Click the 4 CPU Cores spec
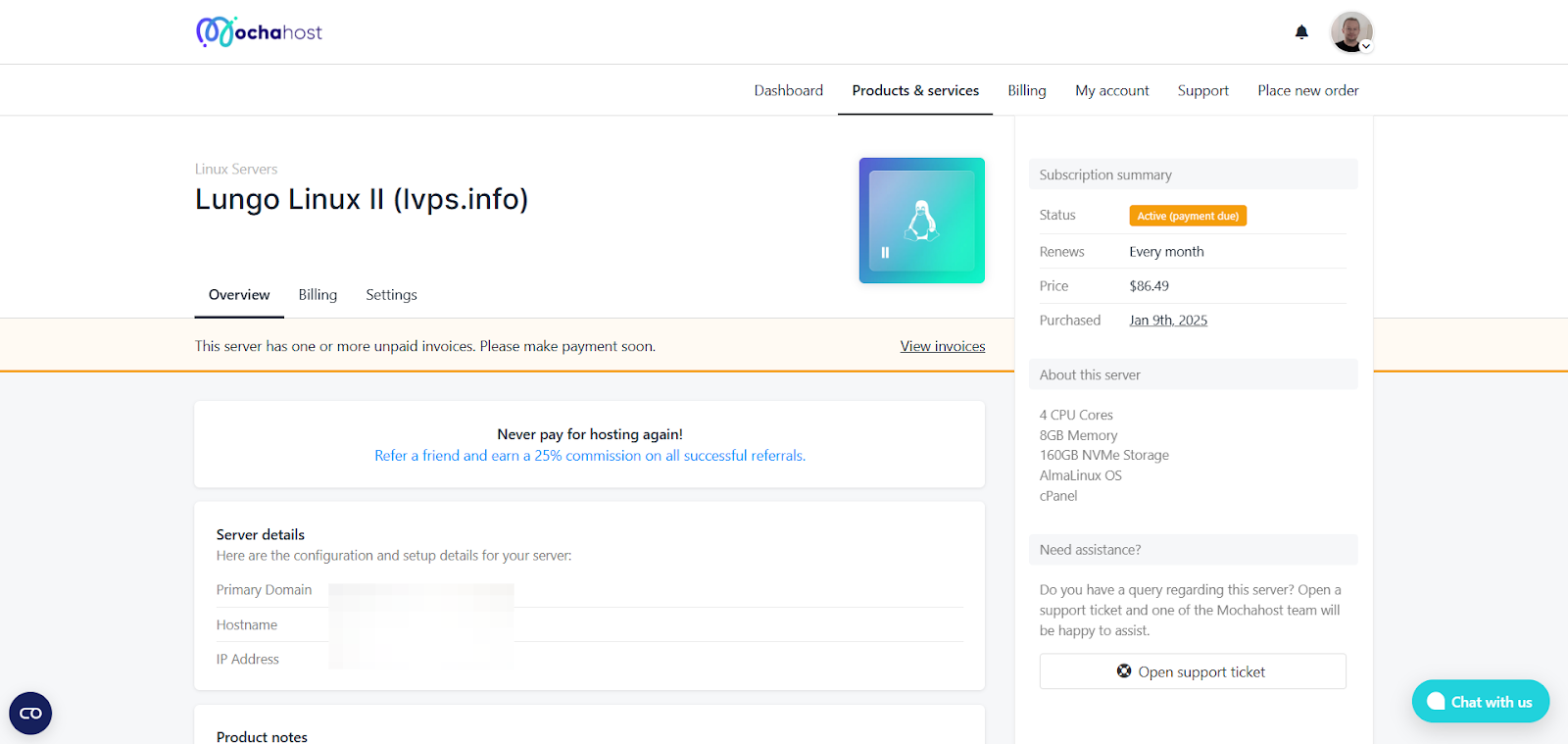This screenshot has width=1568, height=744. tap(1076, 415)
